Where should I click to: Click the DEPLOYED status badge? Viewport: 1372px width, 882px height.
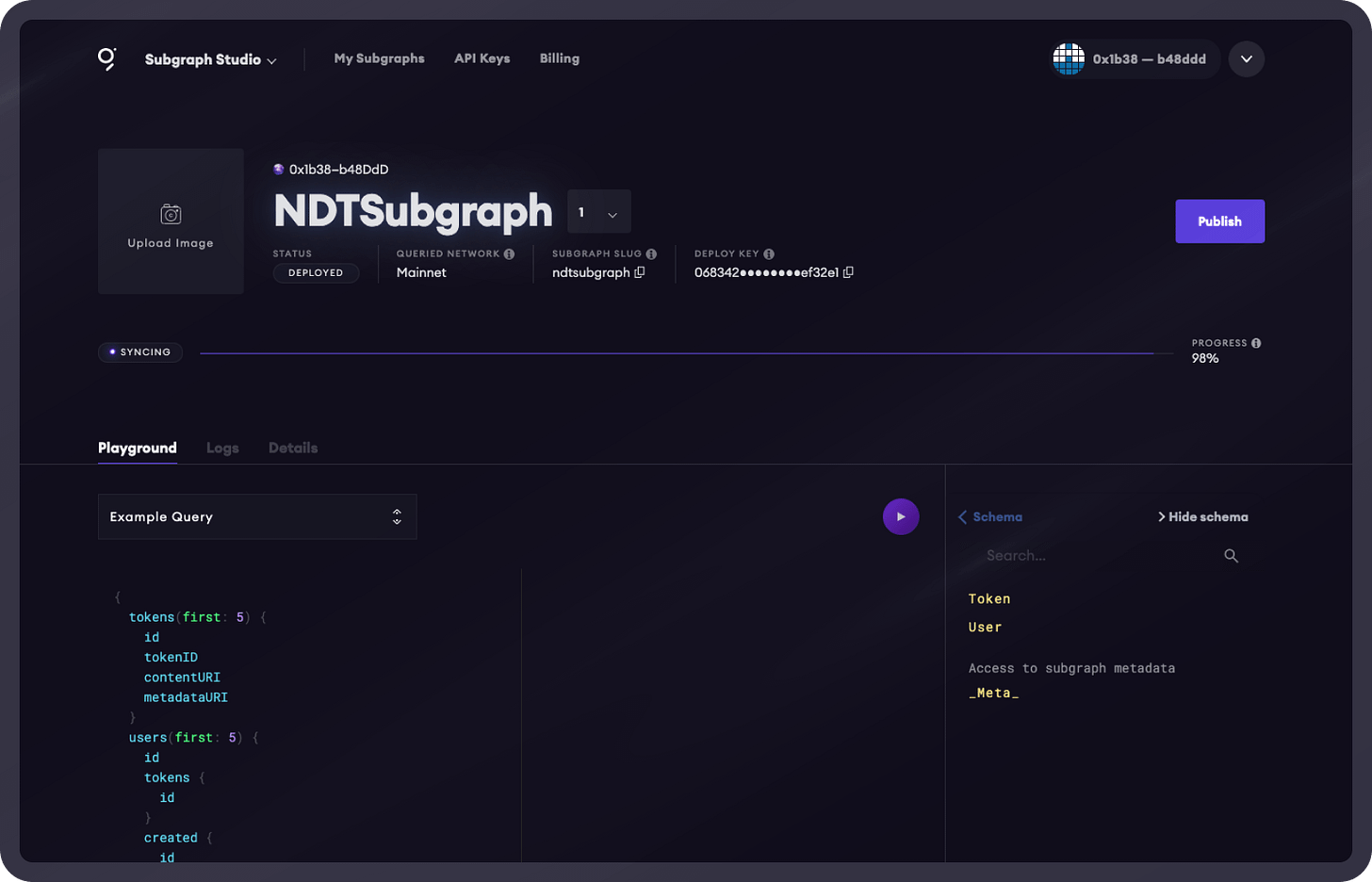click(316, 272)
